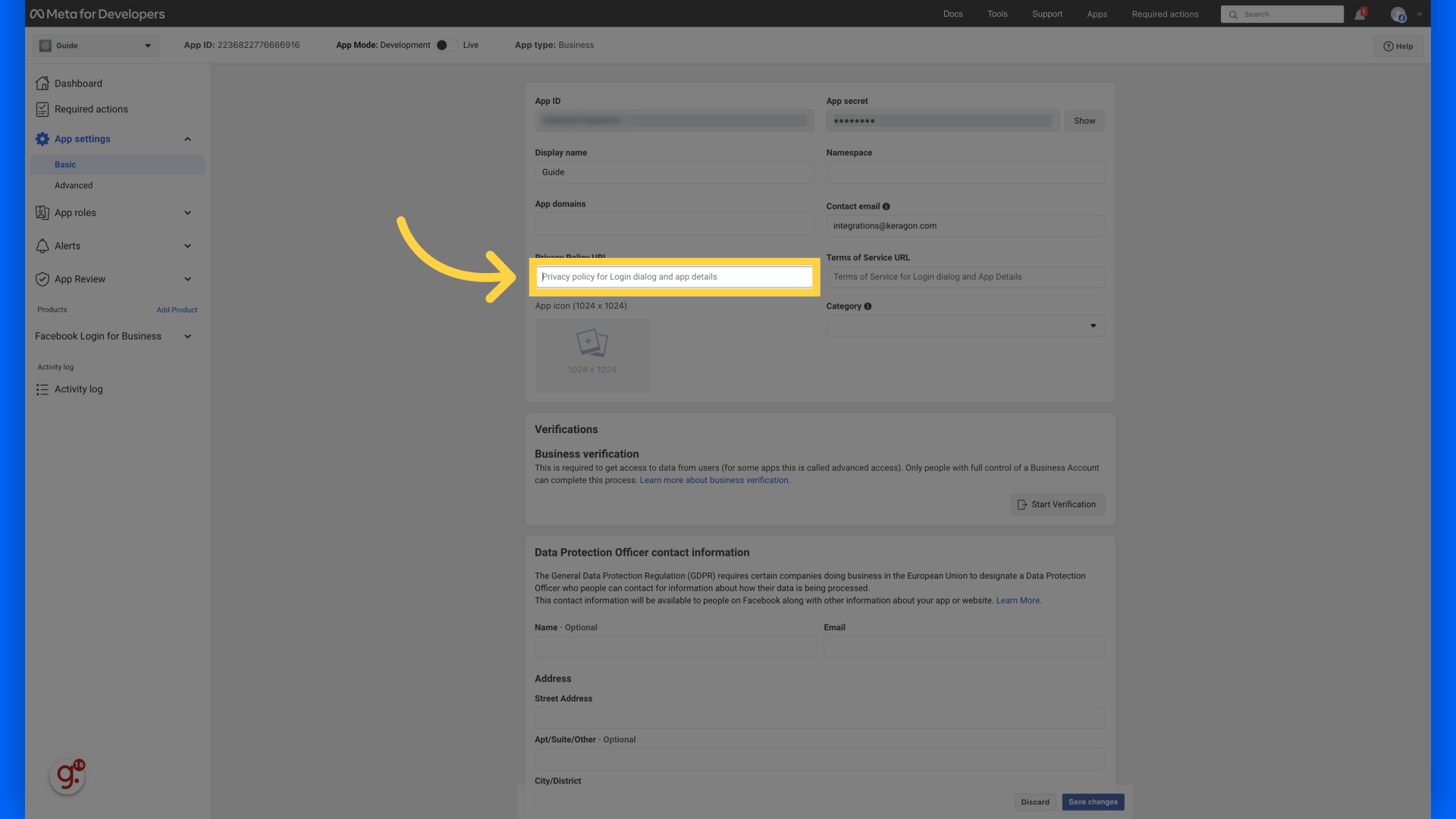Click the Namespace field
The width and height of the screenshot is (1456, 819).
(x=965, y=172)
